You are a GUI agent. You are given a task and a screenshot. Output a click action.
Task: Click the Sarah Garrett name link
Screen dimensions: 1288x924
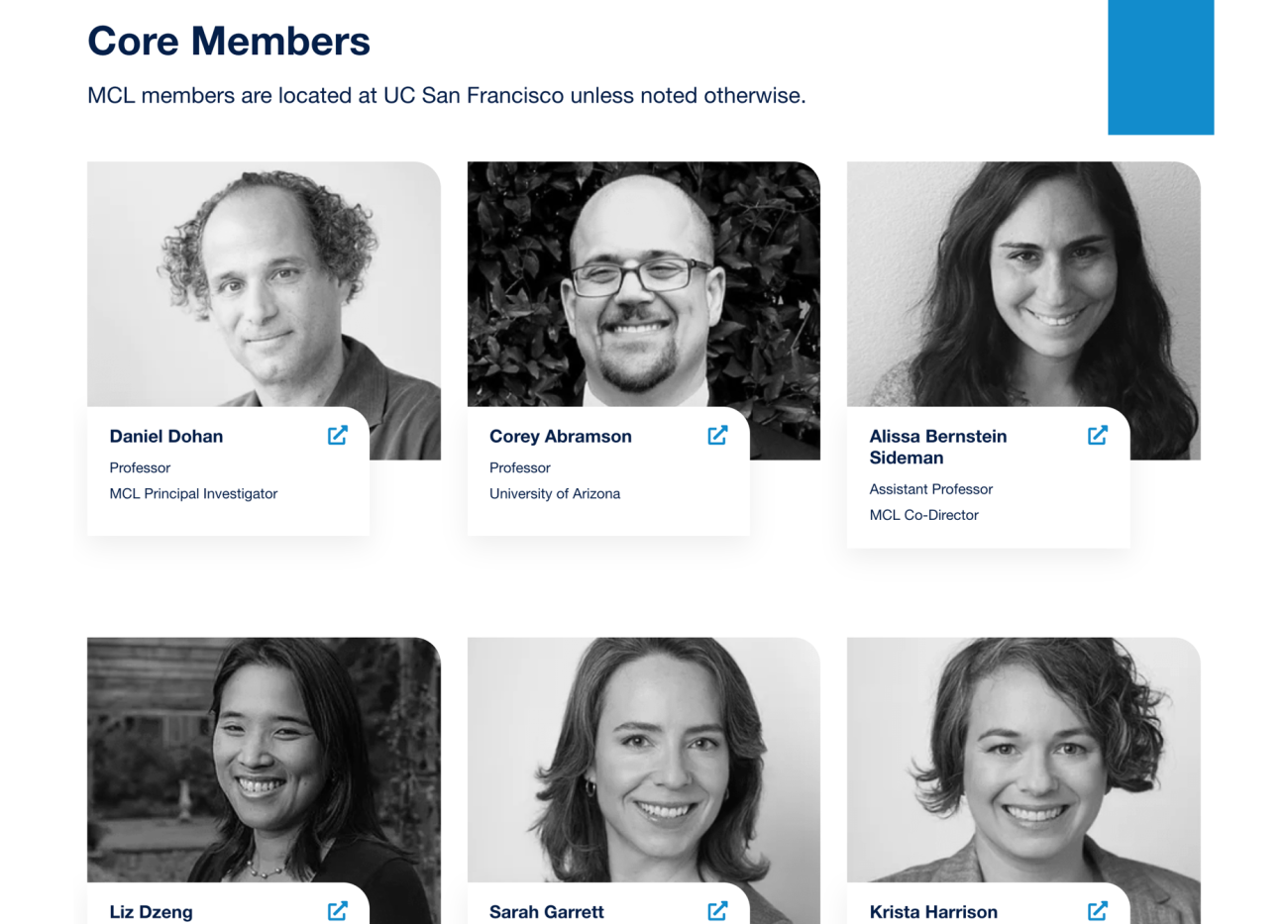tap(546, 912)
